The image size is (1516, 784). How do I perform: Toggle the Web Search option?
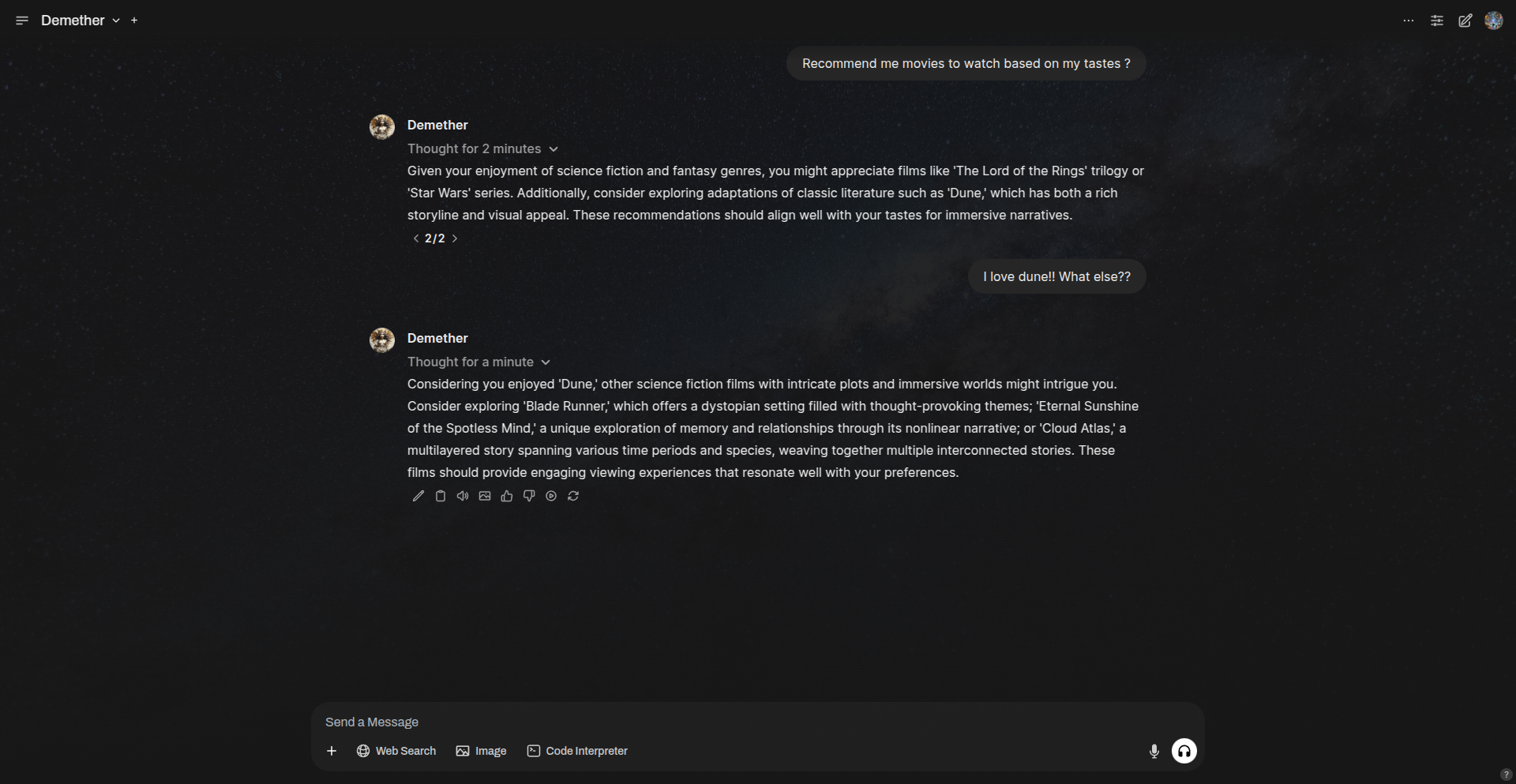(x=396, y=751)
